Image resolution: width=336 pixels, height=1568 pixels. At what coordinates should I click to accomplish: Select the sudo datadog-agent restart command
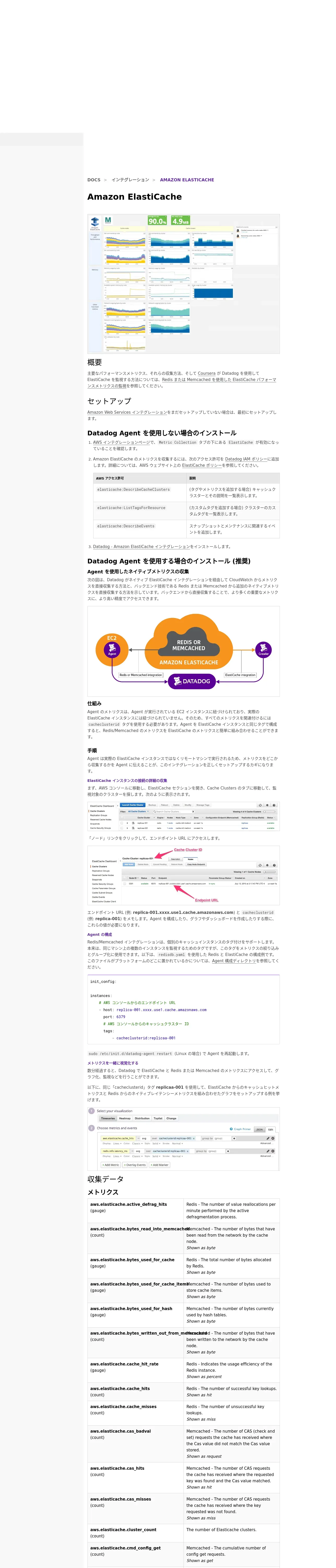coord(130,1053)
